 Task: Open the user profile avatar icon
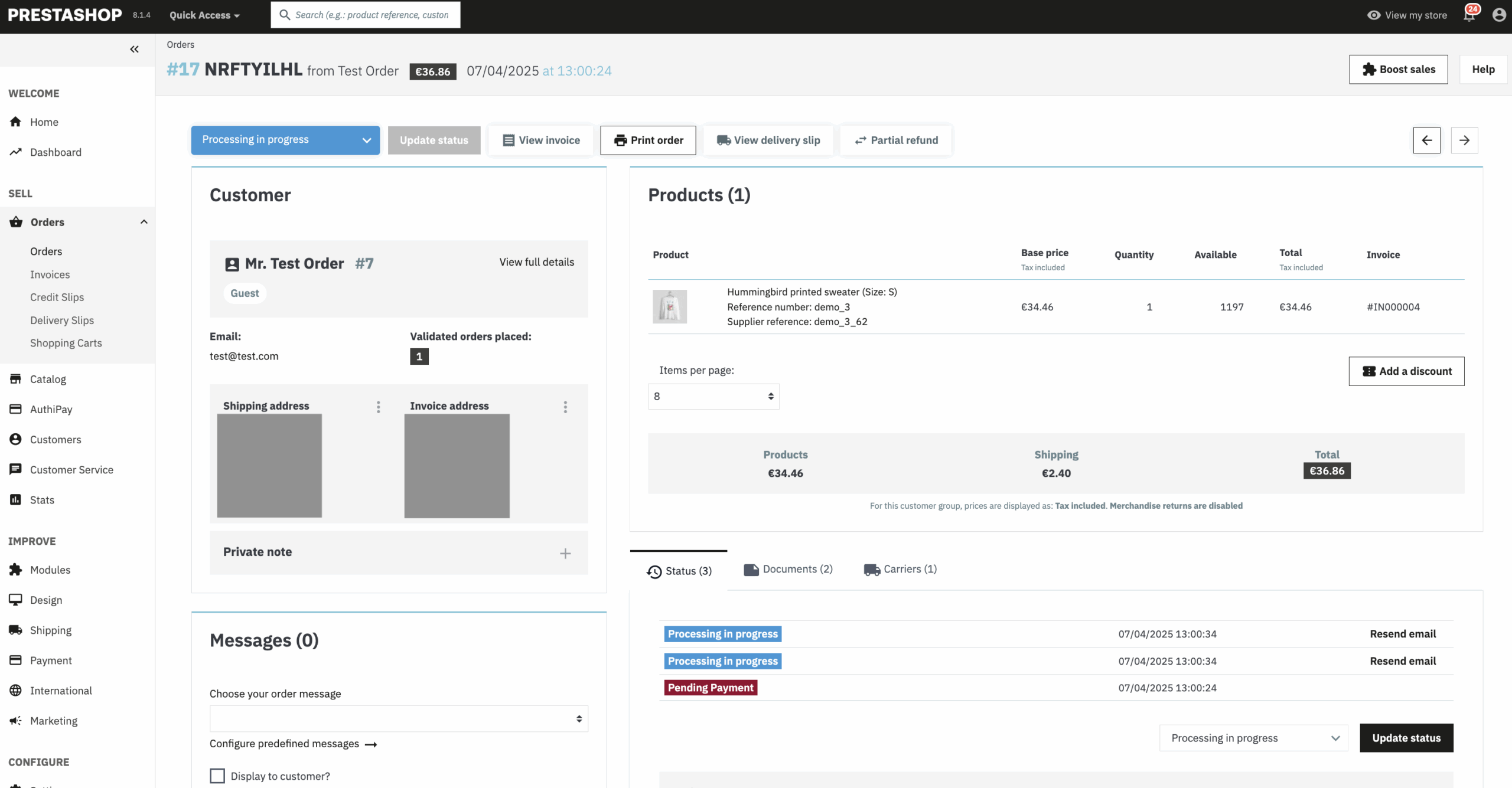coord(1498,15)
